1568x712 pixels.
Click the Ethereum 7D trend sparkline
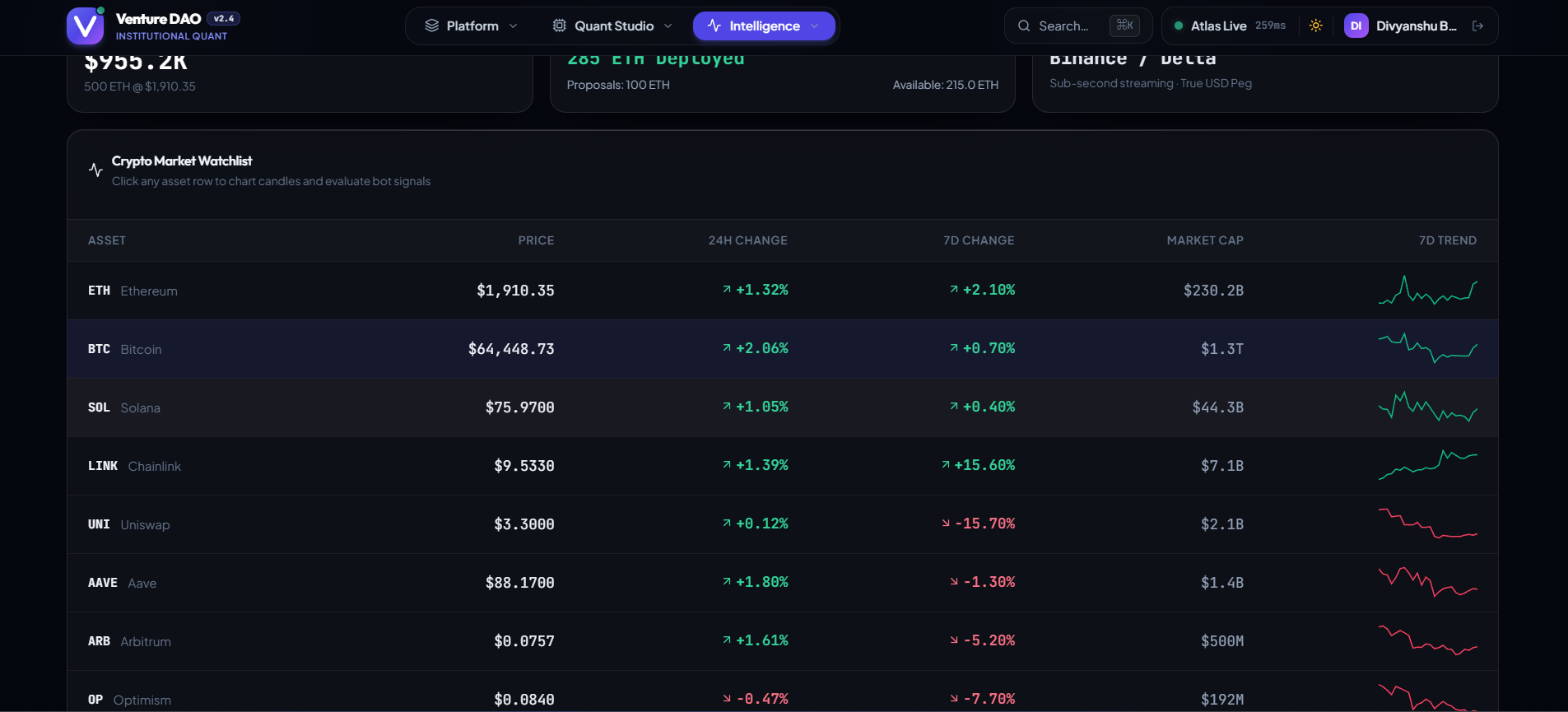pyautogui.click(x=1428, y=291)
